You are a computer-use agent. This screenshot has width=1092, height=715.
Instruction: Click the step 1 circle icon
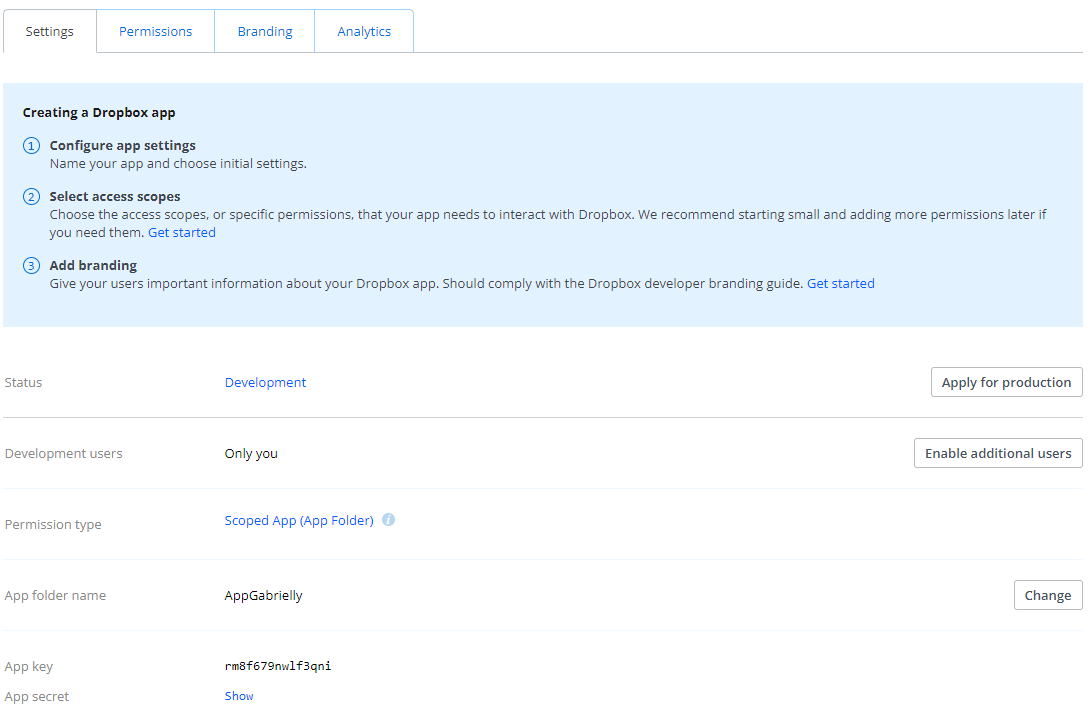coord(32,146)
